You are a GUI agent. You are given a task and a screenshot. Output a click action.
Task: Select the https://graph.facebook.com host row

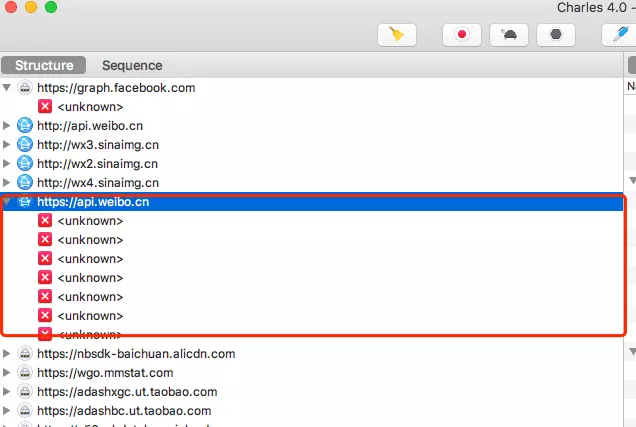click(x=312, y=88)
